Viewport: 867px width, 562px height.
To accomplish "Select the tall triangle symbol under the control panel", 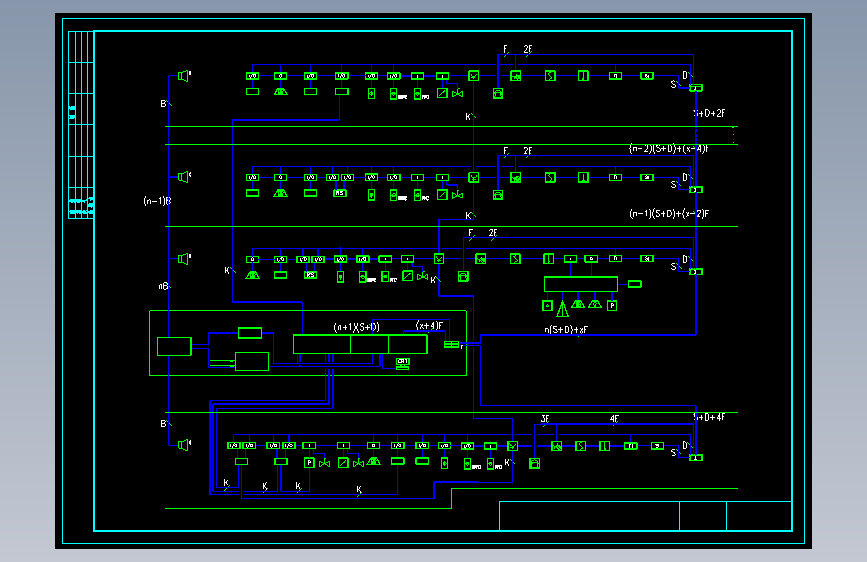I will coord(562,309).
